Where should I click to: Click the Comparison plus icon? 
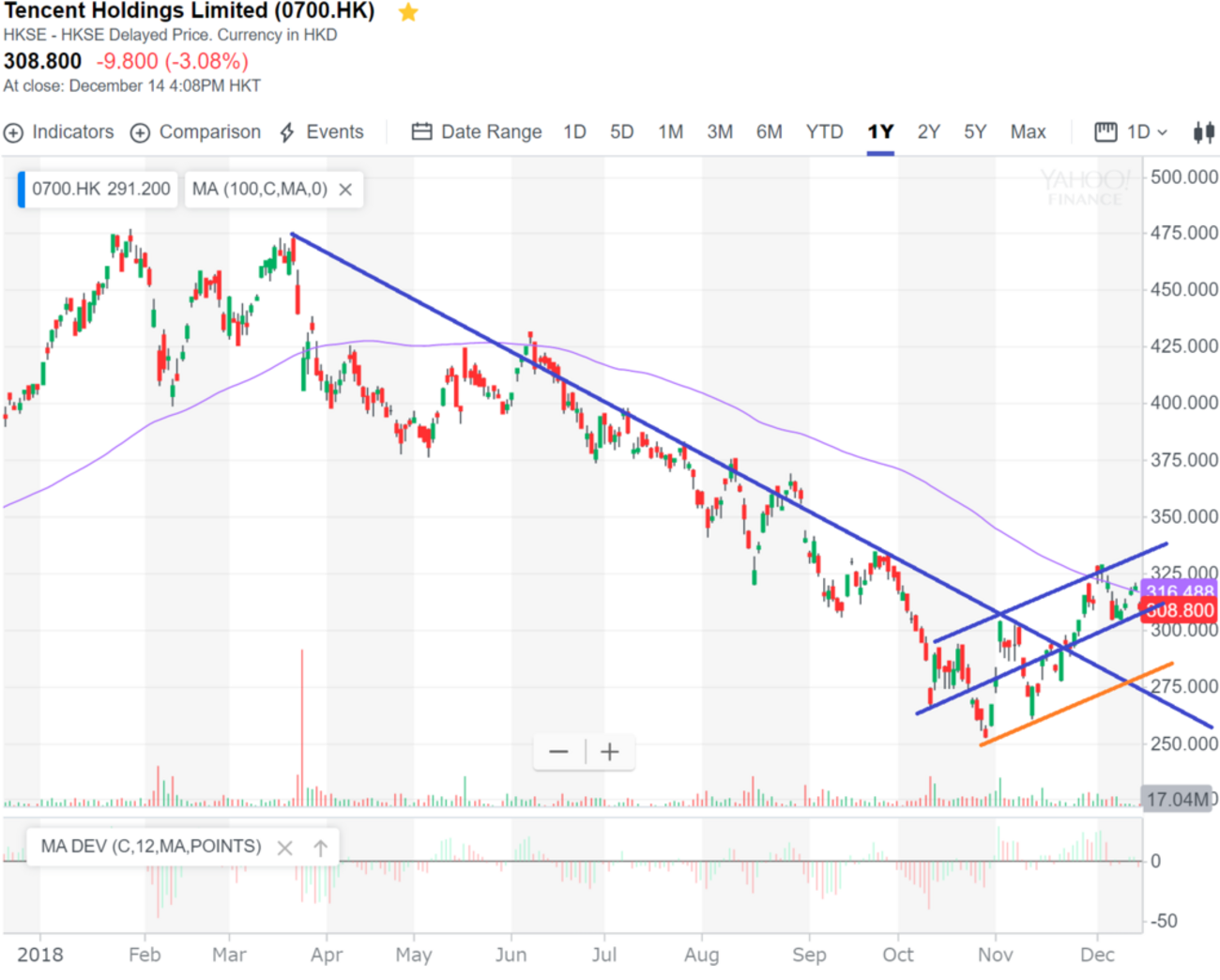140,133
